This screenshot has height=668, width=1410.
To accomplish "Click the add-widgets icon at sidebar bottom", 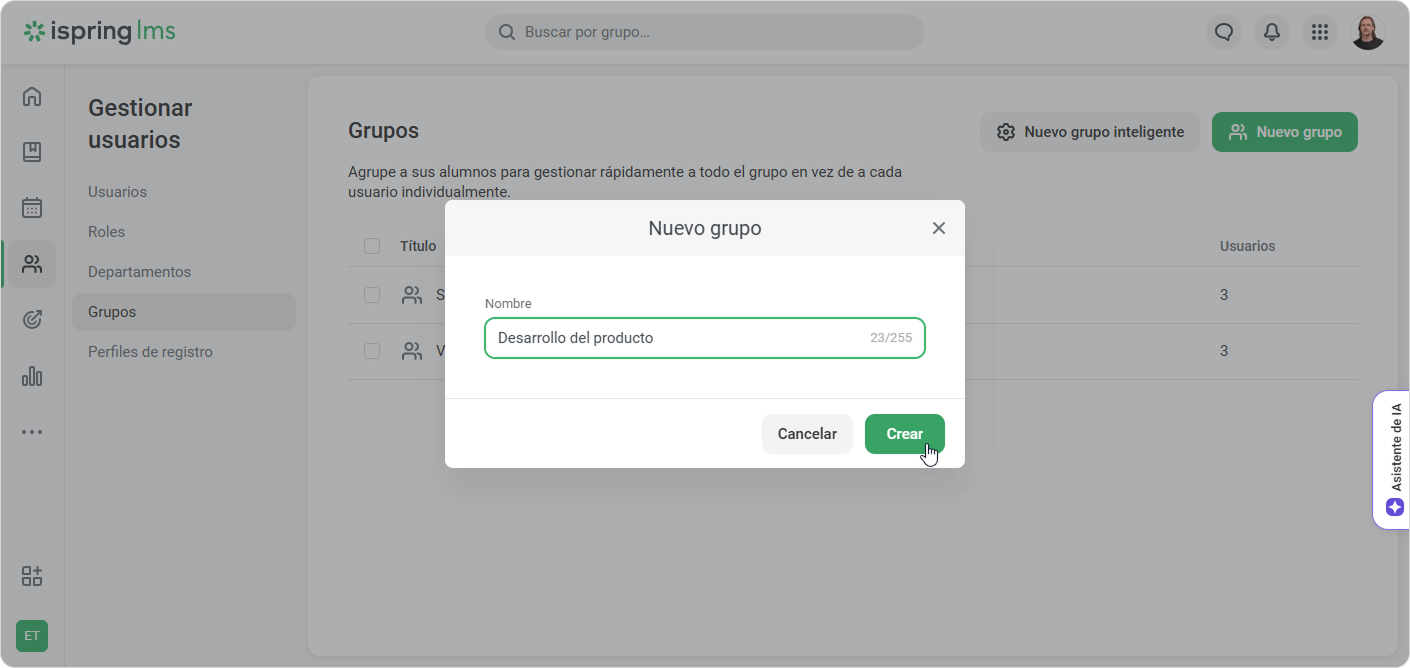I will point(32,576).
